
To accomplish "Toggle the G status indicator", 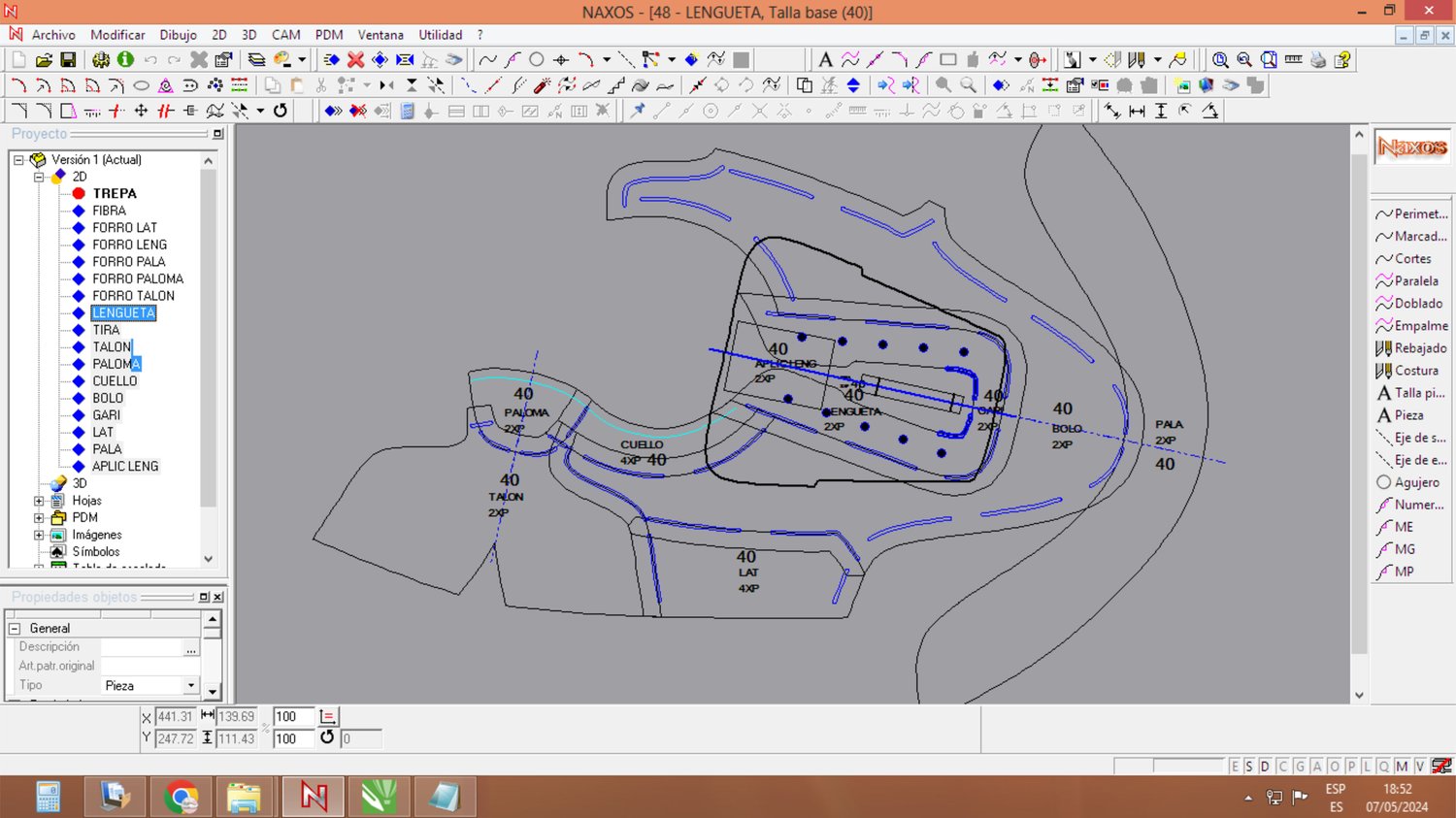I will [1300, 767].
